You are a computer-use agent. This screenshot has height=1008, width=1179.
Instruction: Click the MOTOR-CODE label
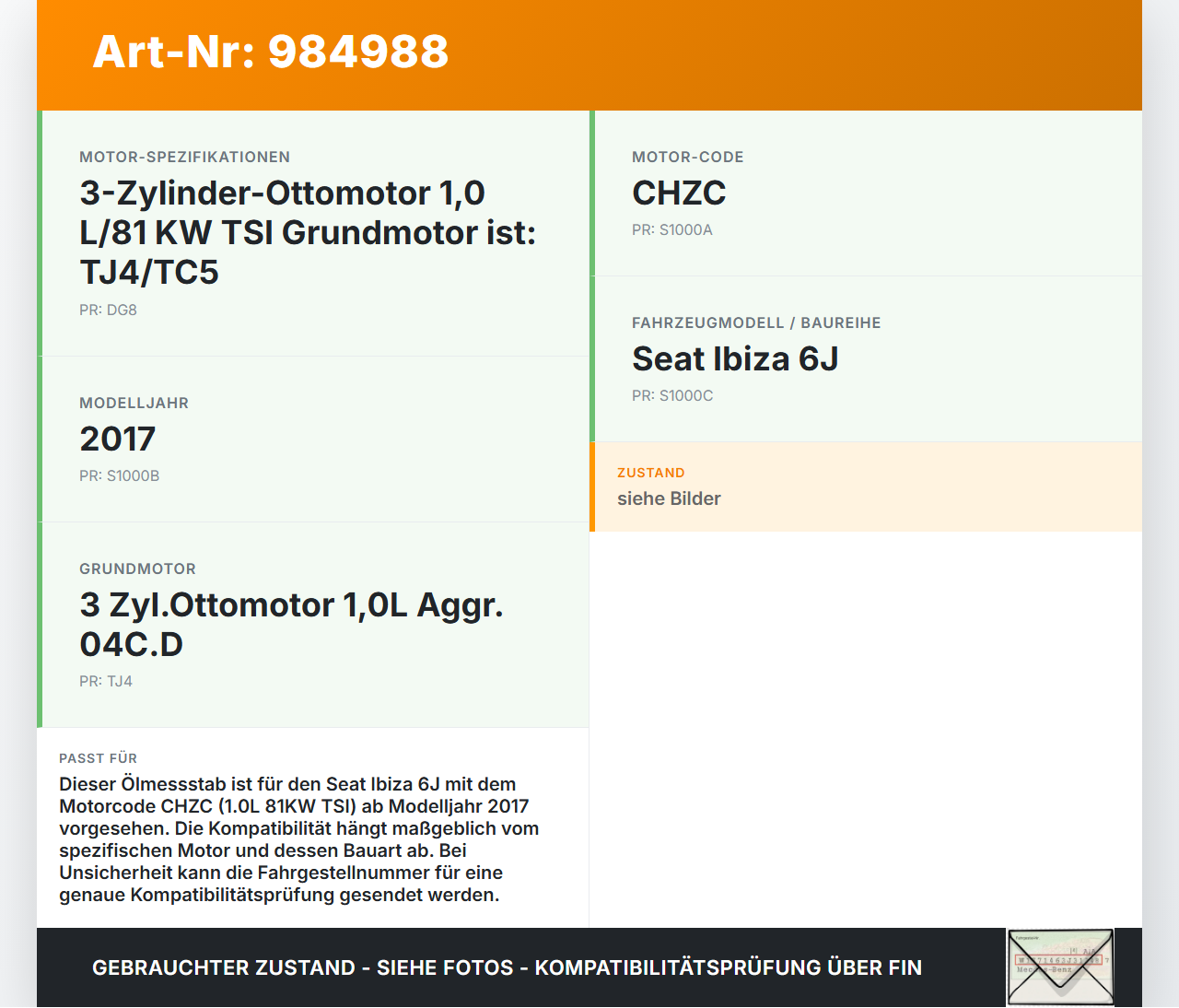click(x=687, y=157)
